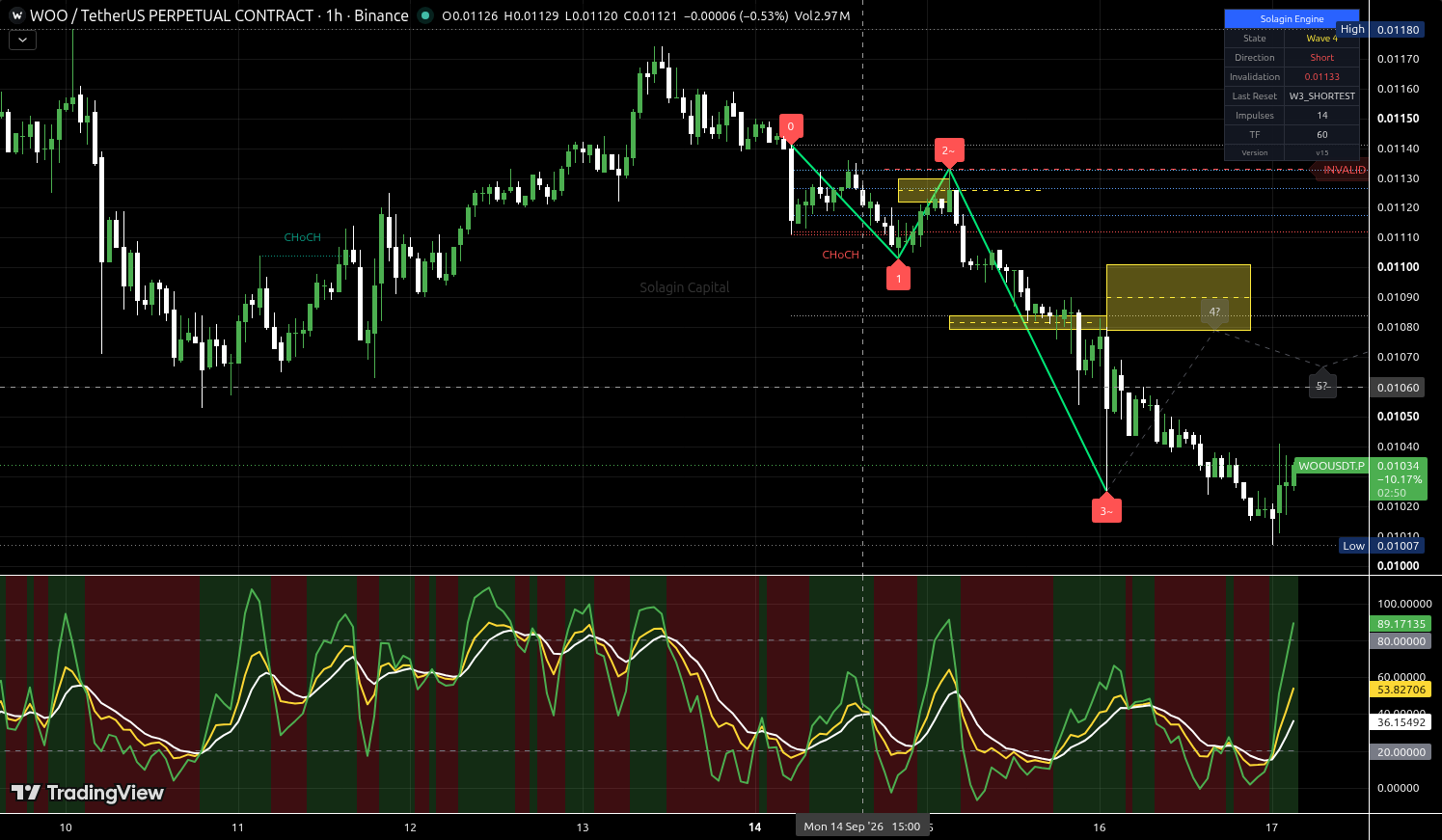Click date 17 on the time axis
This screenshot has height=840, width=1442.
coord(1271,827)
